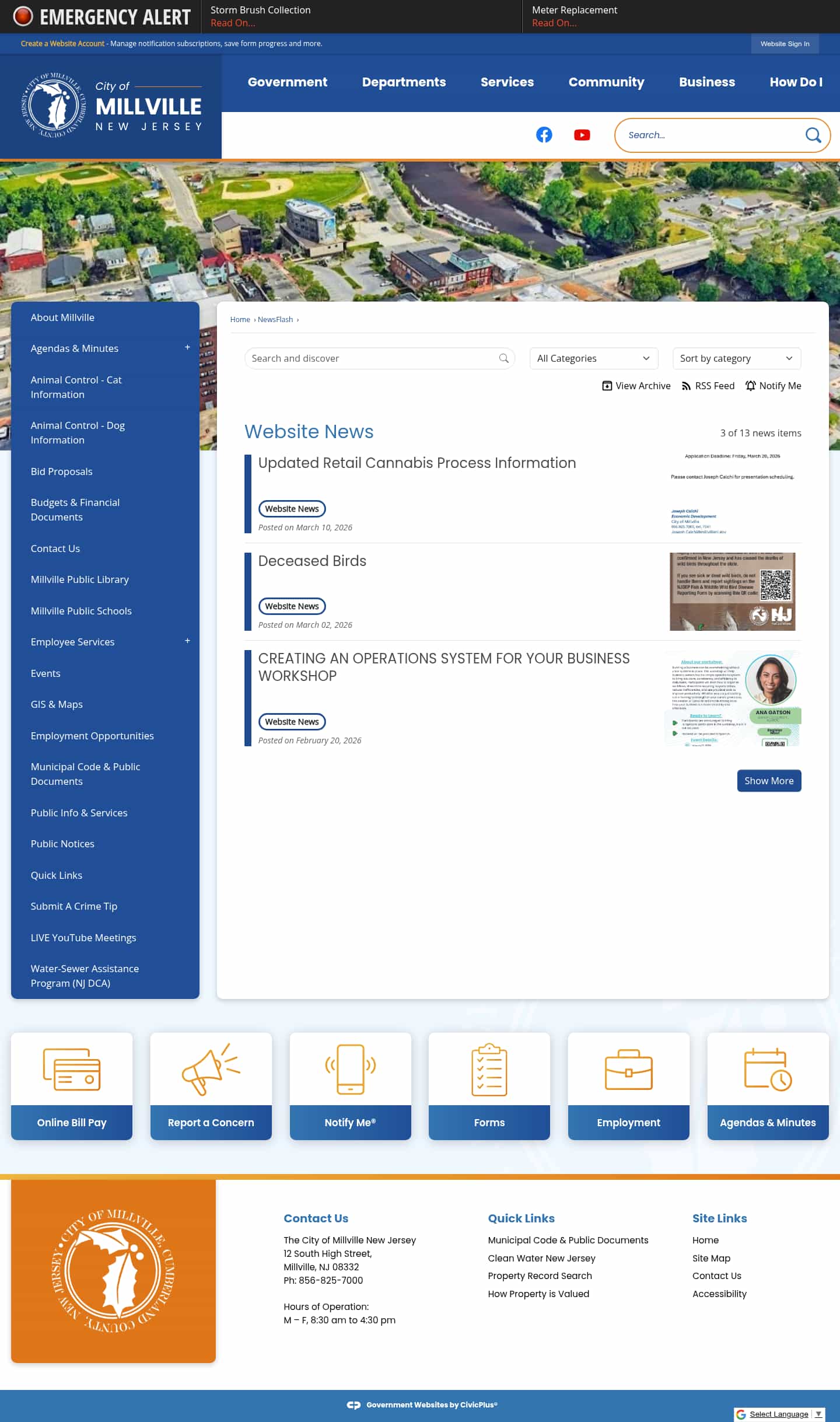Open the Notify Me phone tile
The width and height of the screenshot is (840, 1422).
[x=350, y=1069]
